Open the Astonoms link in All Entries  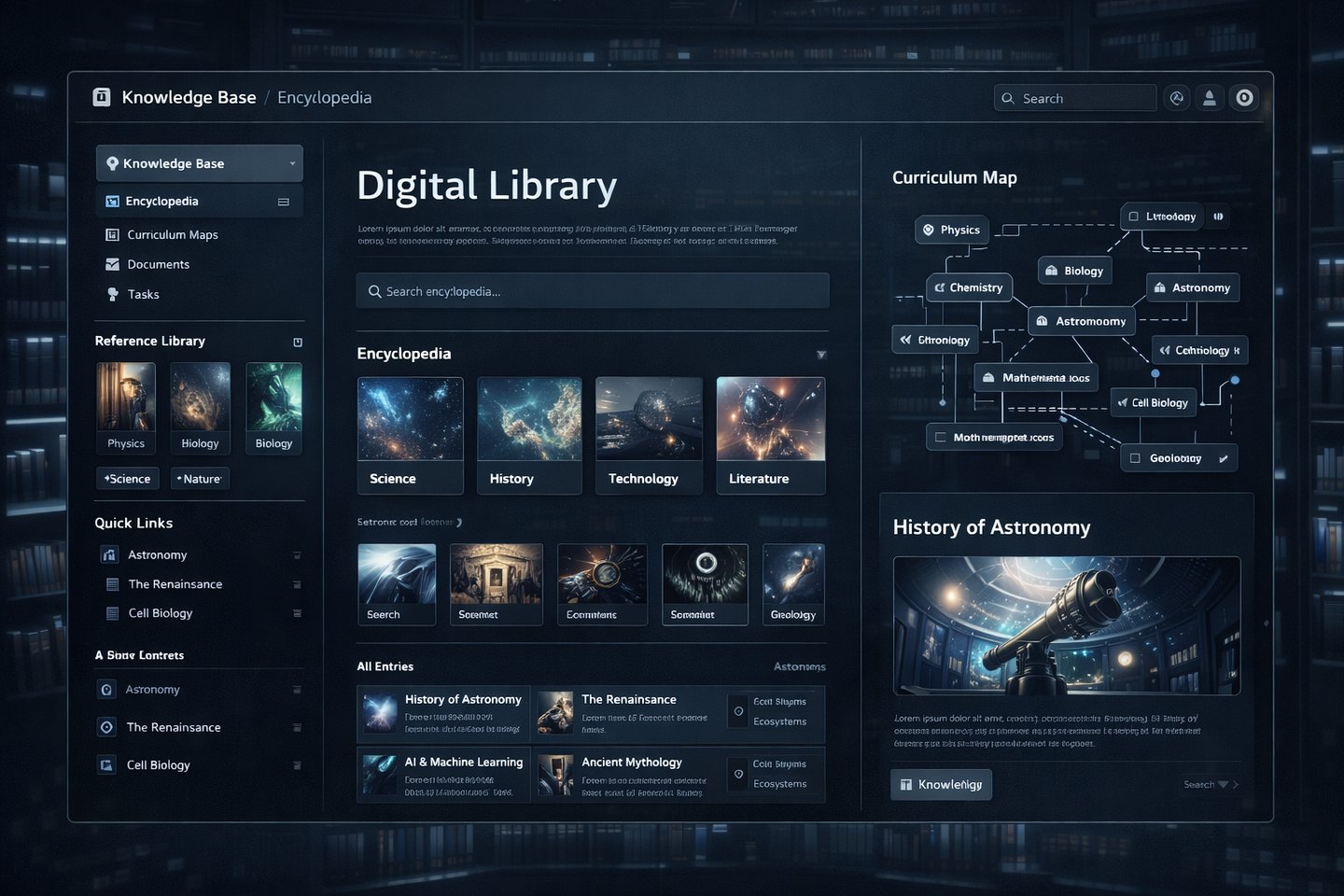(x=799, y=667)
